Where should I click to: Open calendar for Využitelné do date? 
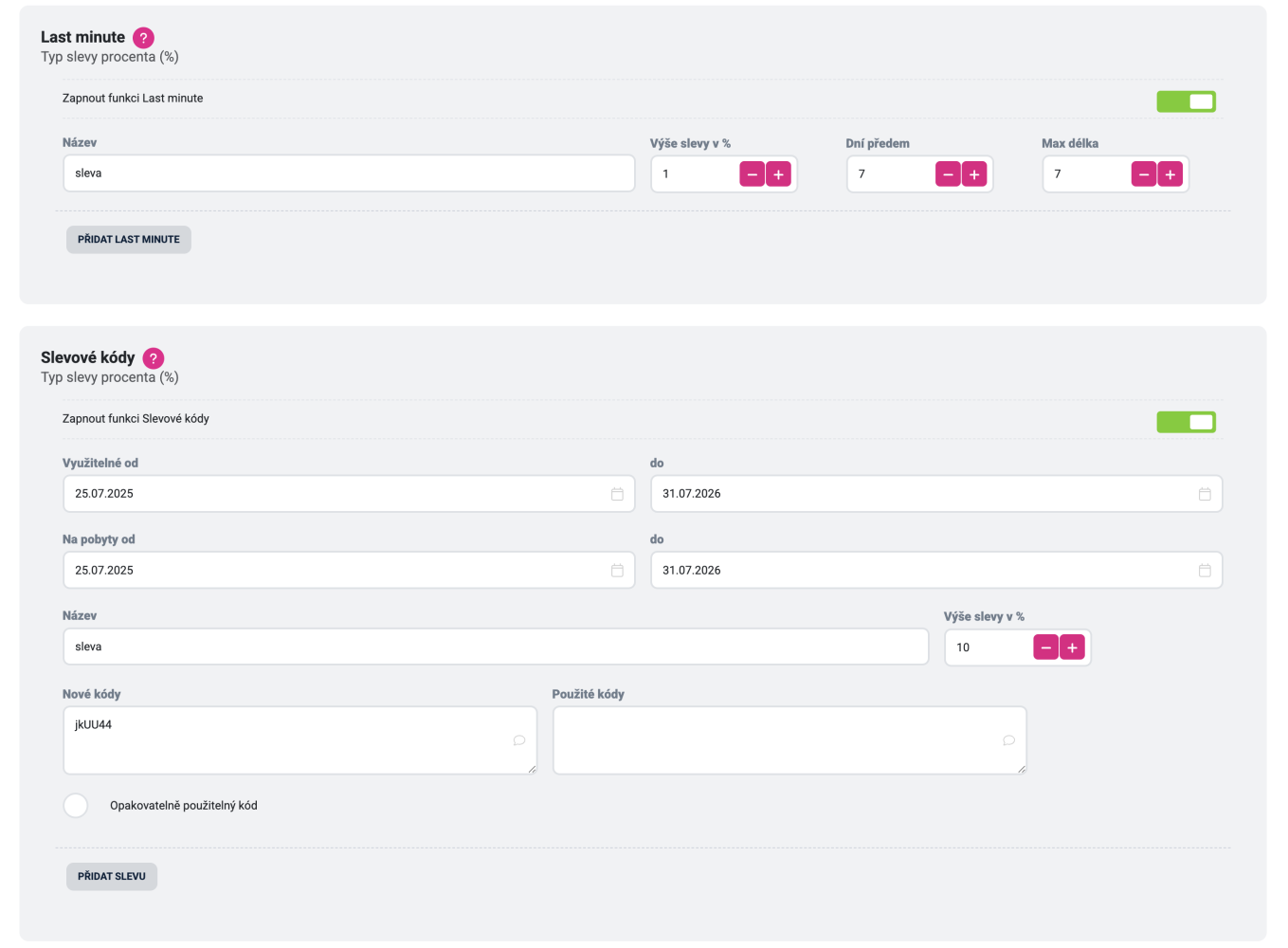(1205, 494)
